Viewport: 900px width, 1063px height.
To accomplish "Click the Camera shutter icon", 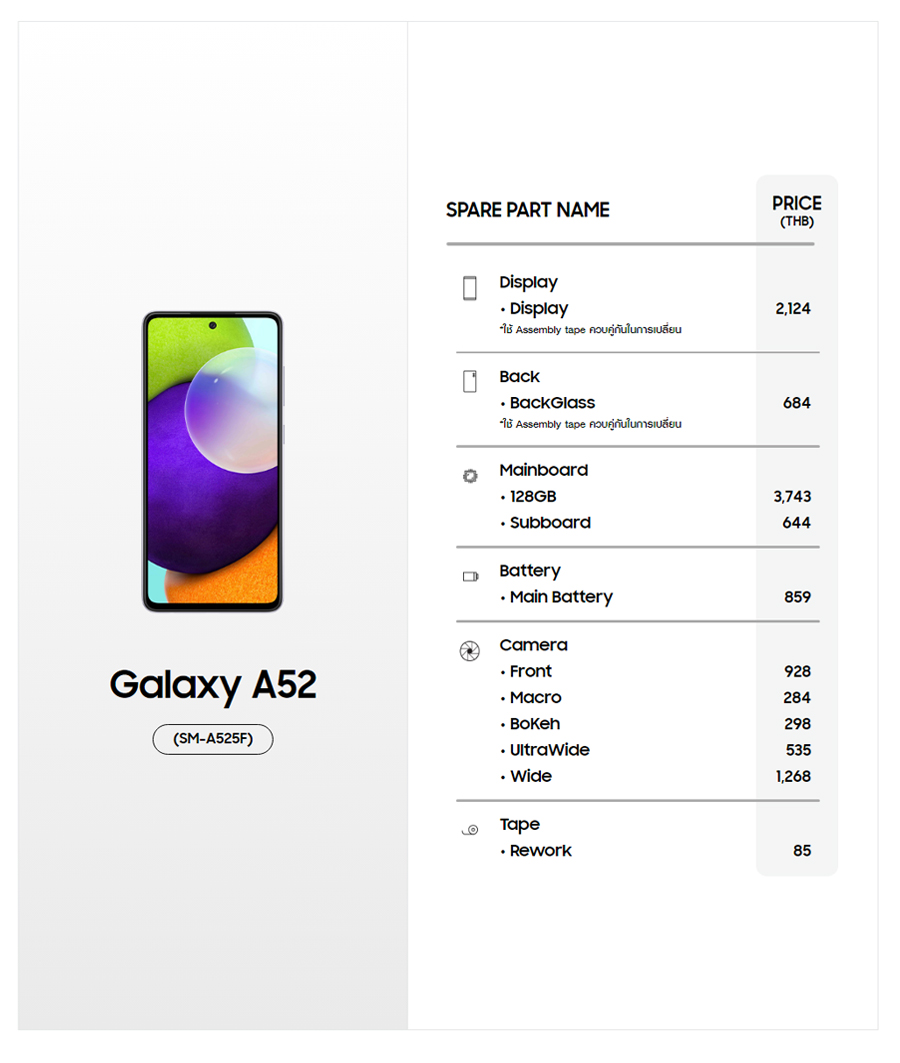I will pos(469,651).
